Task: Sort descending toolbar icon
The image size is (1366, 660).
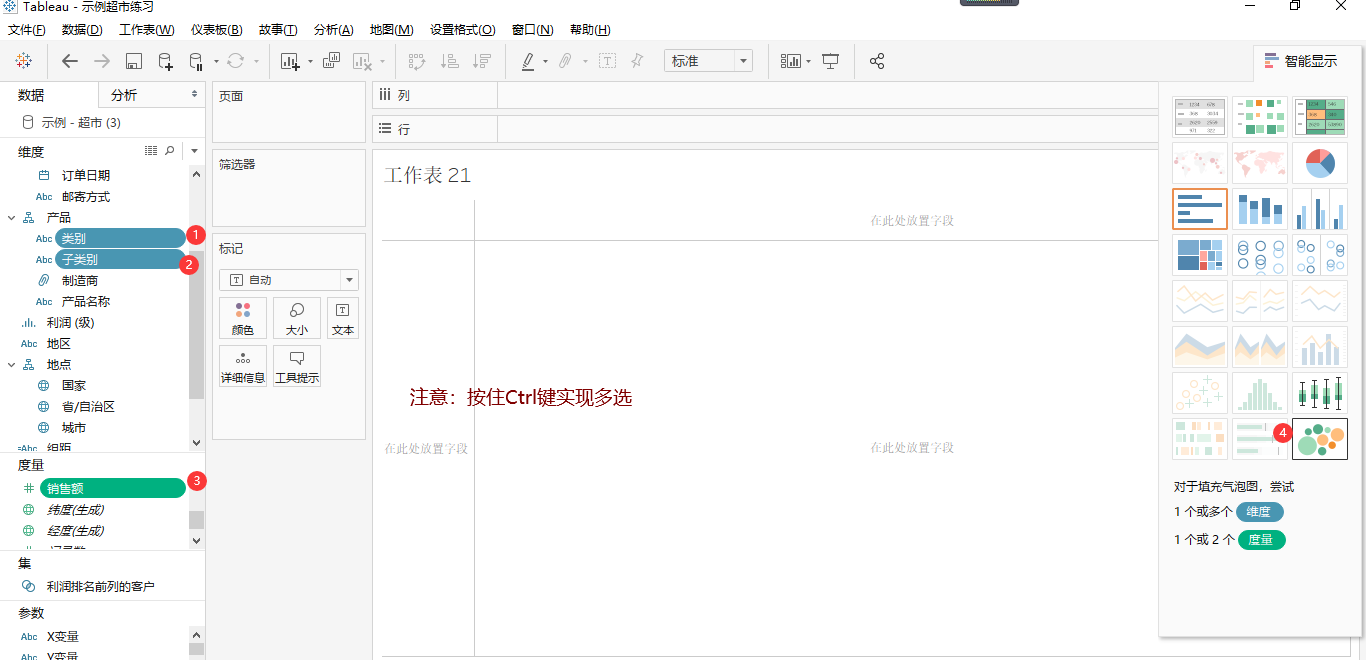Action: [x=482, y=61]
